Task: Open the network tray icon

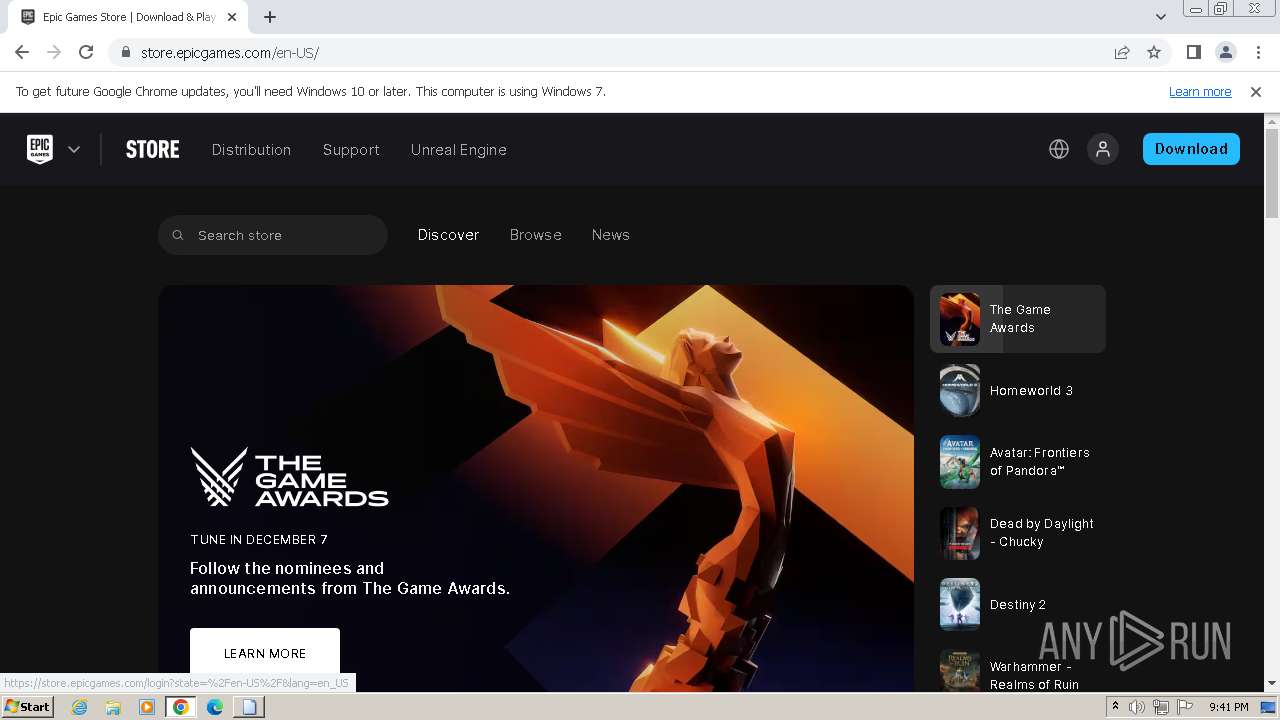Action: coord(1161,707)
